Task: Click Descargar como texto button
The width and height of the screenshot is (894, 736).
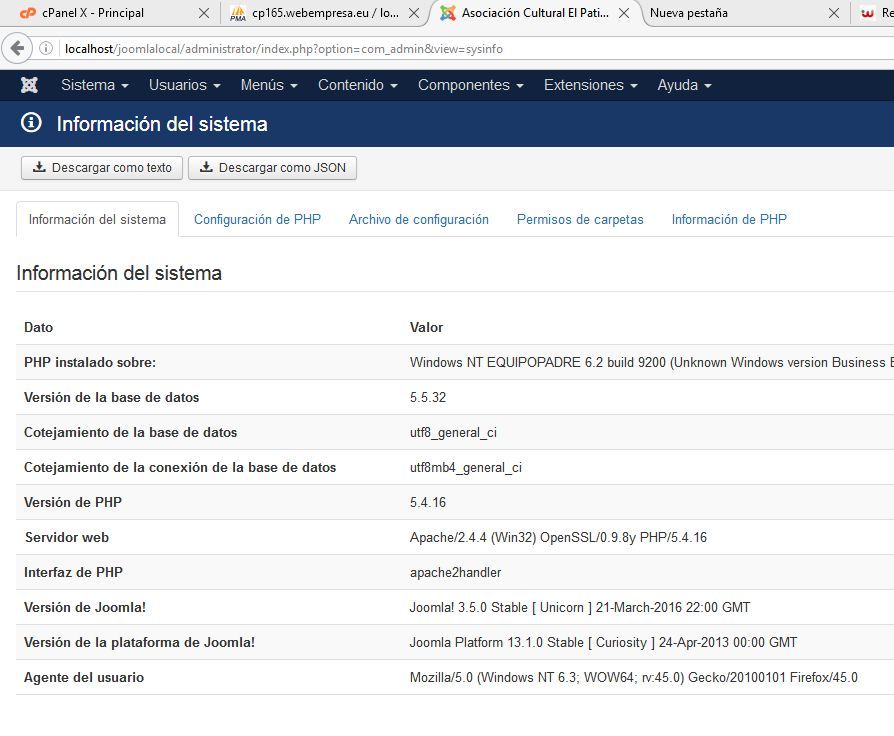Action: pos(102,168)
